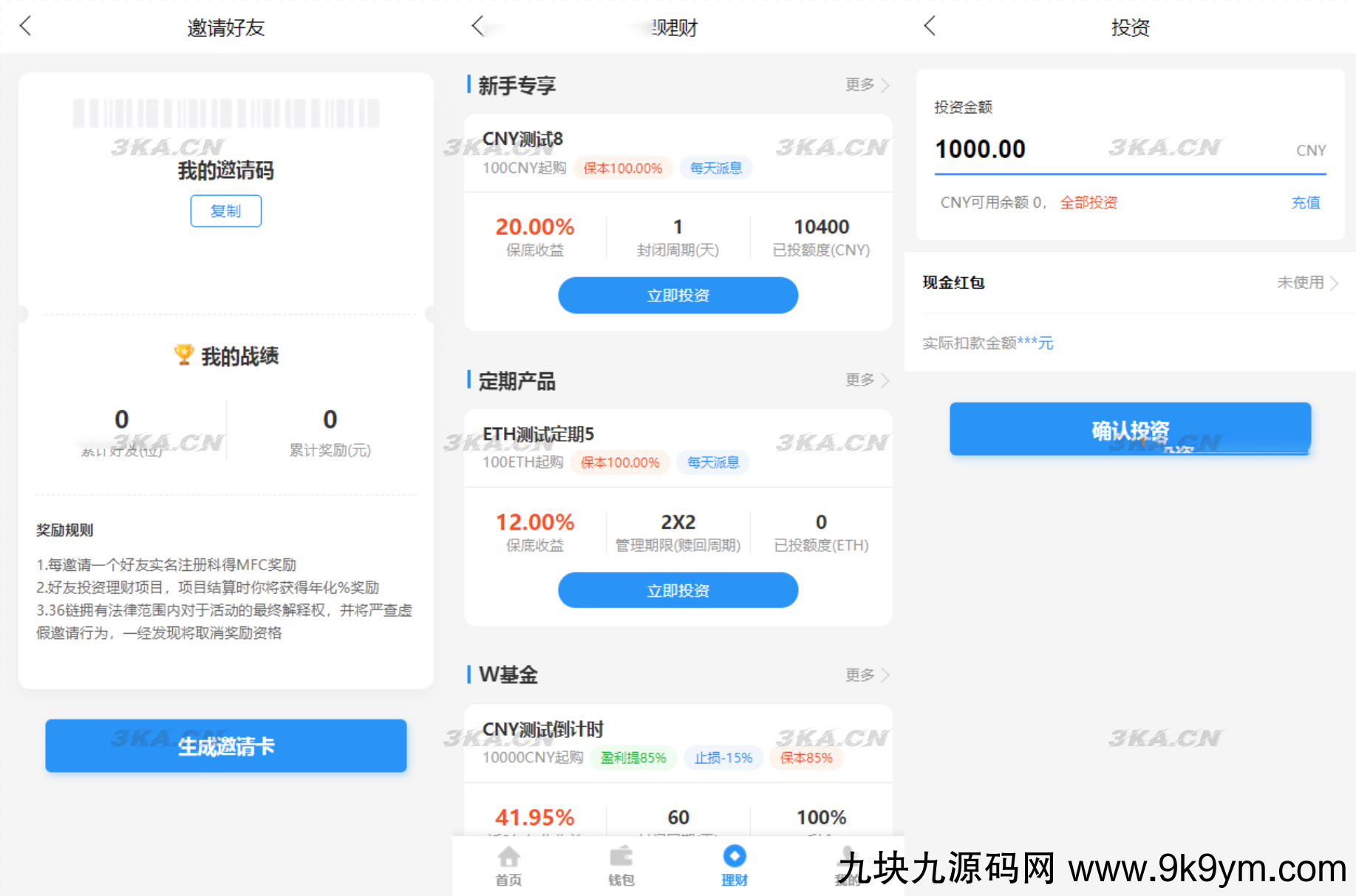This screenshot has width=1356, height=896.
Task: Tap the back arrow on the 投资 page
Action: point(929,26)
